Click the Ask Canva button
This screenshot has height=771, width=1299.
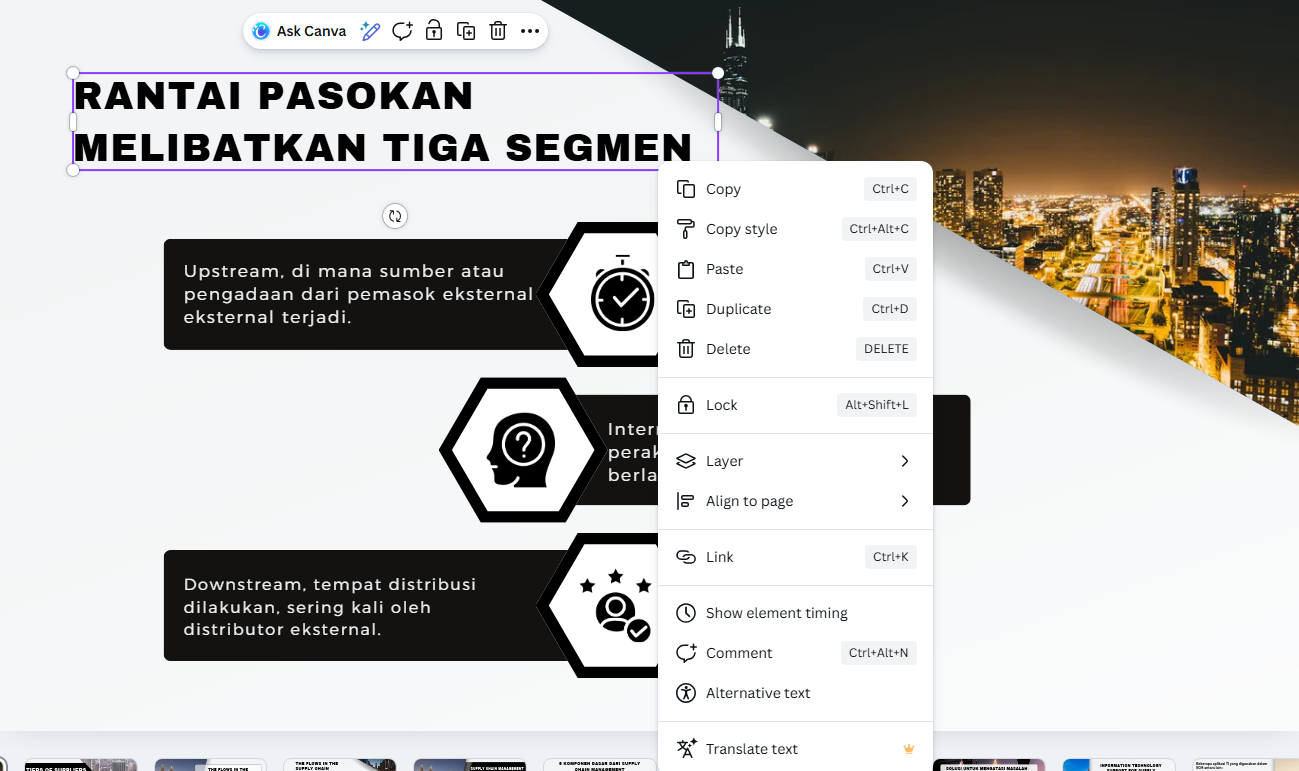click(300, 31)
